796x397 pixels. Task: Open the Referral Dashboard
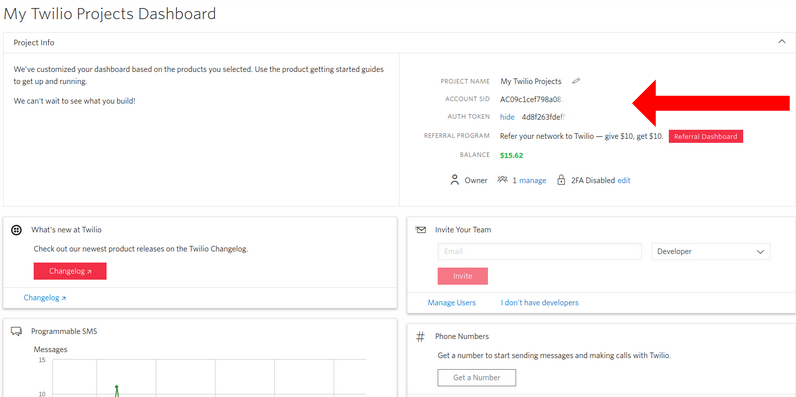point(706,137)
